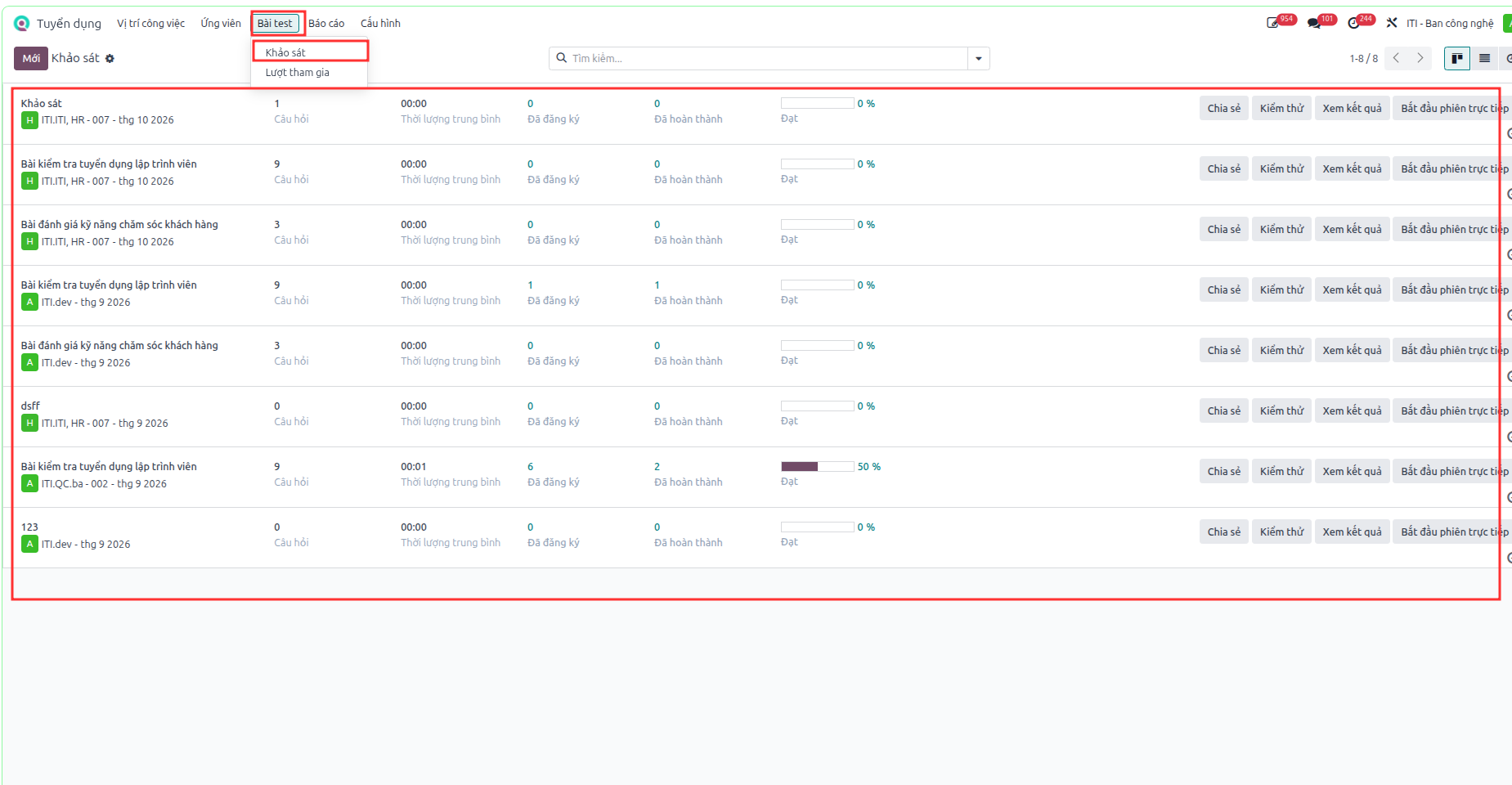Click the 6 Đã đăng ký count

point(531,466)
